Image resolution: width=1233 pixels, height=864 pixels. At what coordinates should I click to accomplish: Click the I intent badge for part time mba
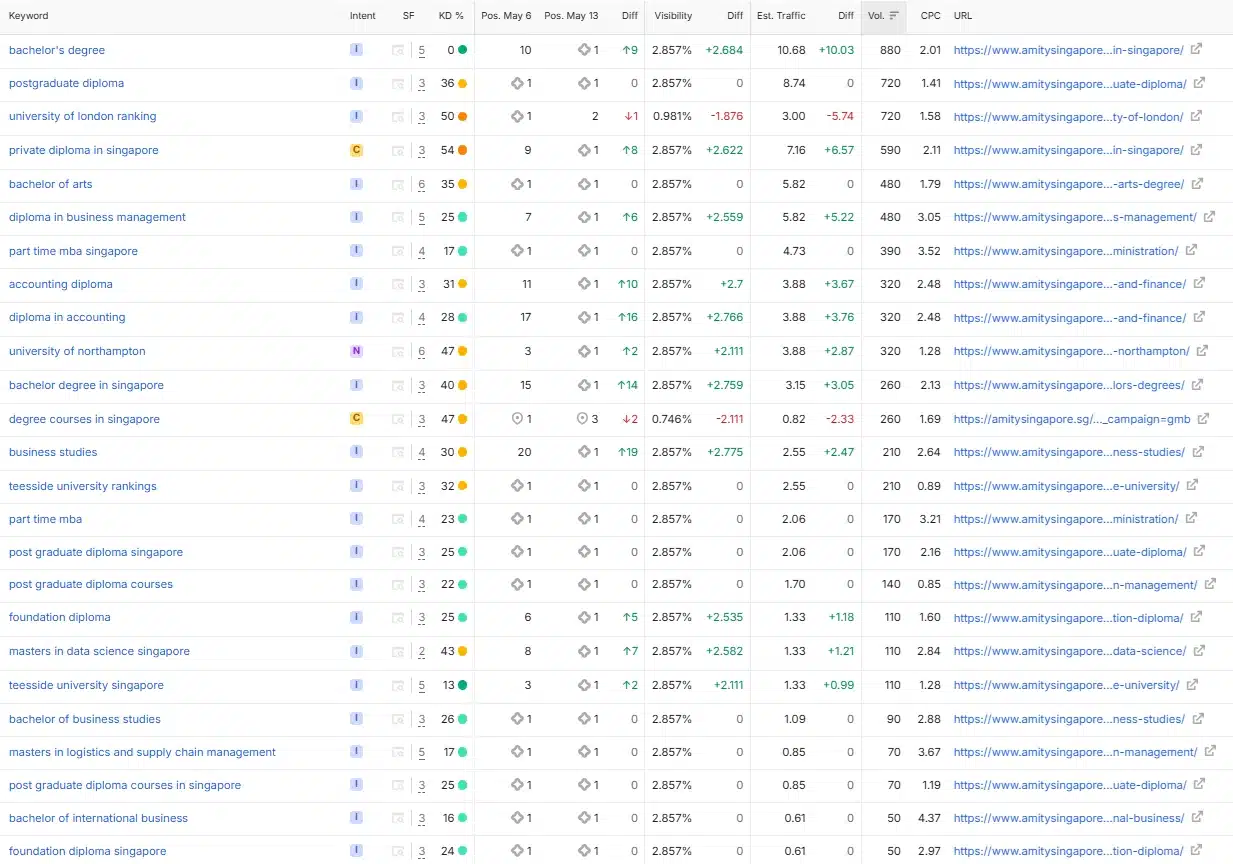(356, 519)
